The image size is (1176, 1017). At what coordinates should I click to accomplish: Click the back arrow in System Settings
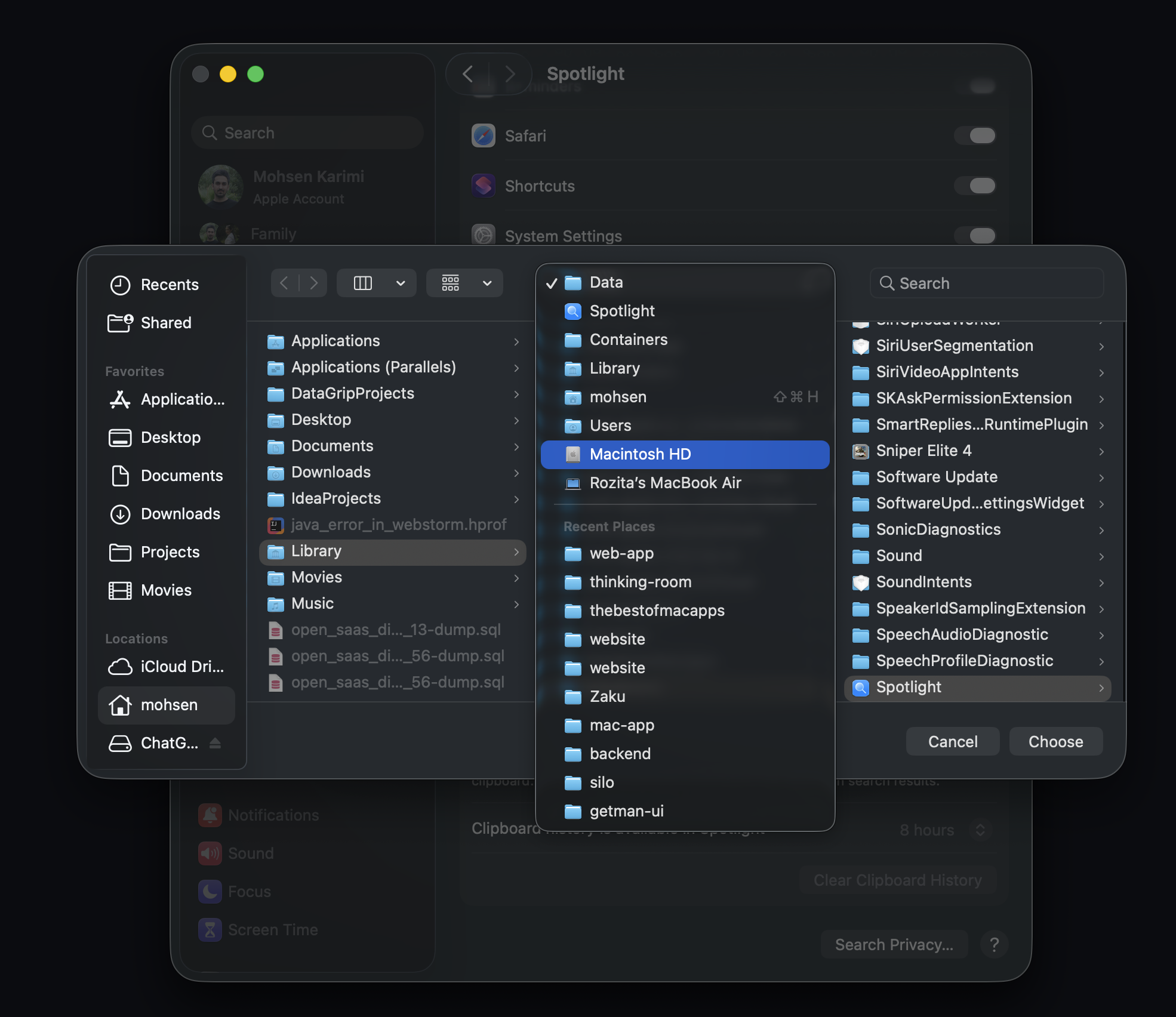pos(468,74)
